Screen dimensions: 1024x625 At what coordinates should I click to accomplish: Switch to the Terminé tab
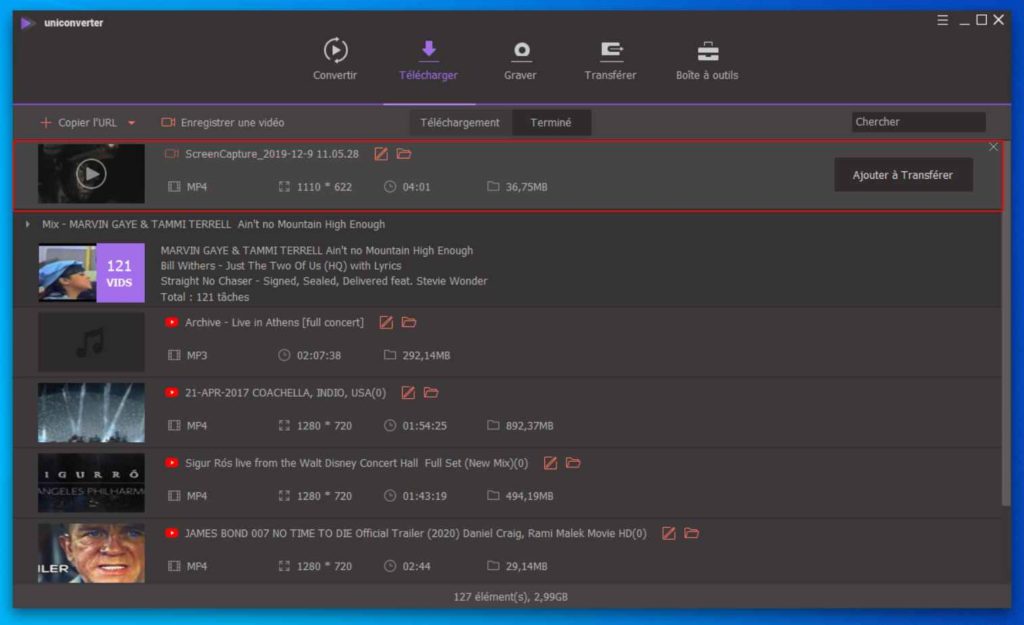[x=551, y=122]
